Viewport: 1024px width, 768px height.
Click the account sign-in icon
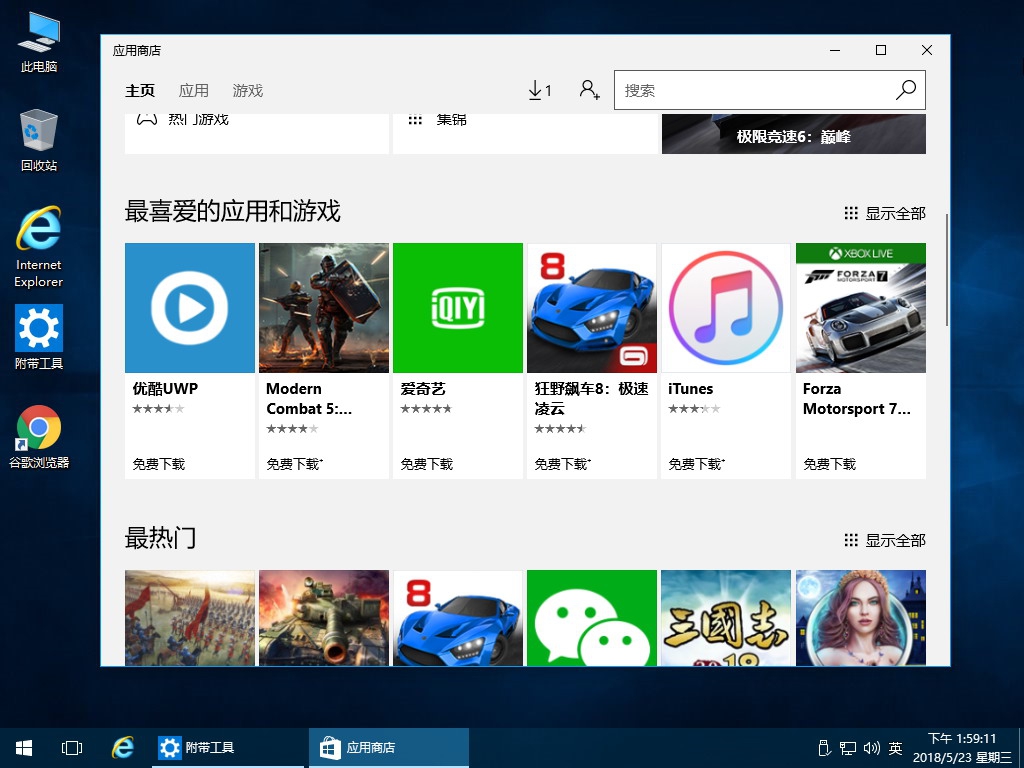589,90
